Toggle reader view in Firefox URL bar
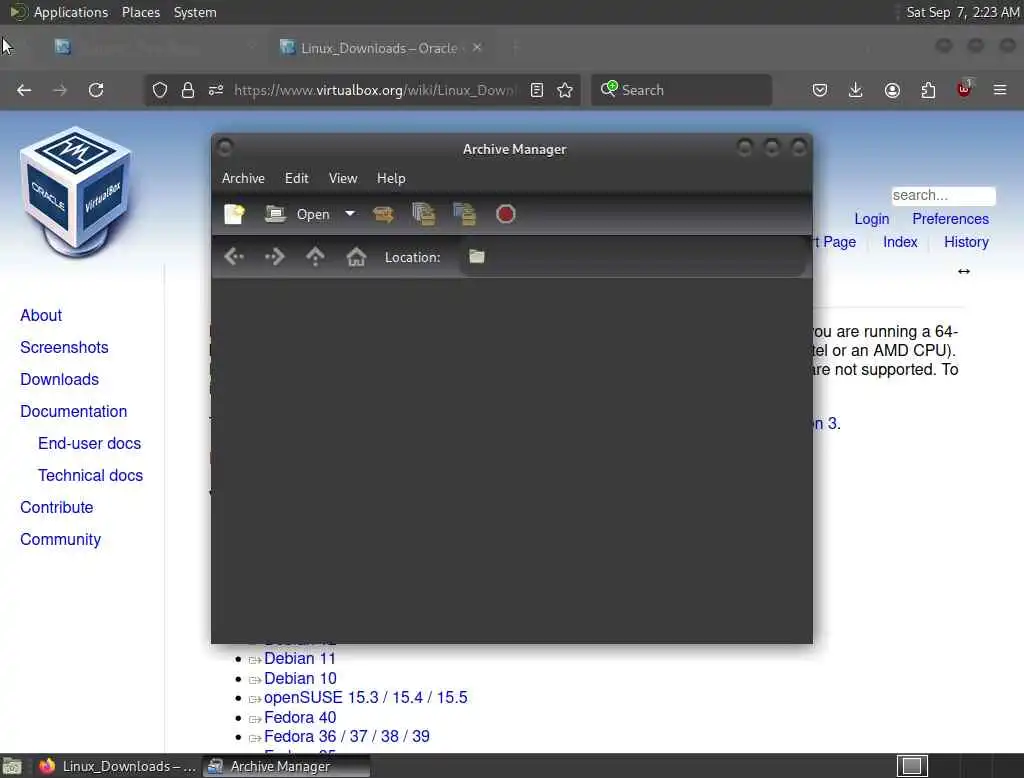 [x=537, y=90]
